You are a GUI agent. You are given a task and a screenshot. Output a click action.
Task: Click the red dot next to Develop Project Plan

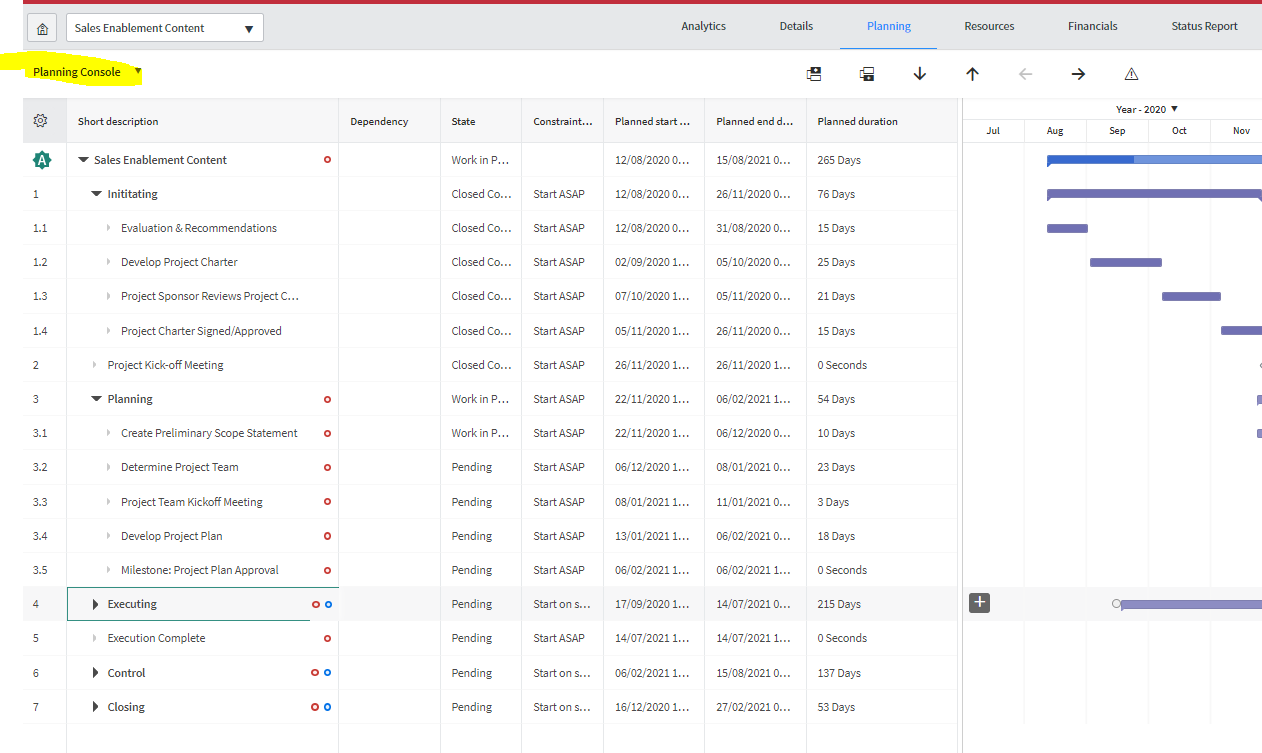[327, 535]
